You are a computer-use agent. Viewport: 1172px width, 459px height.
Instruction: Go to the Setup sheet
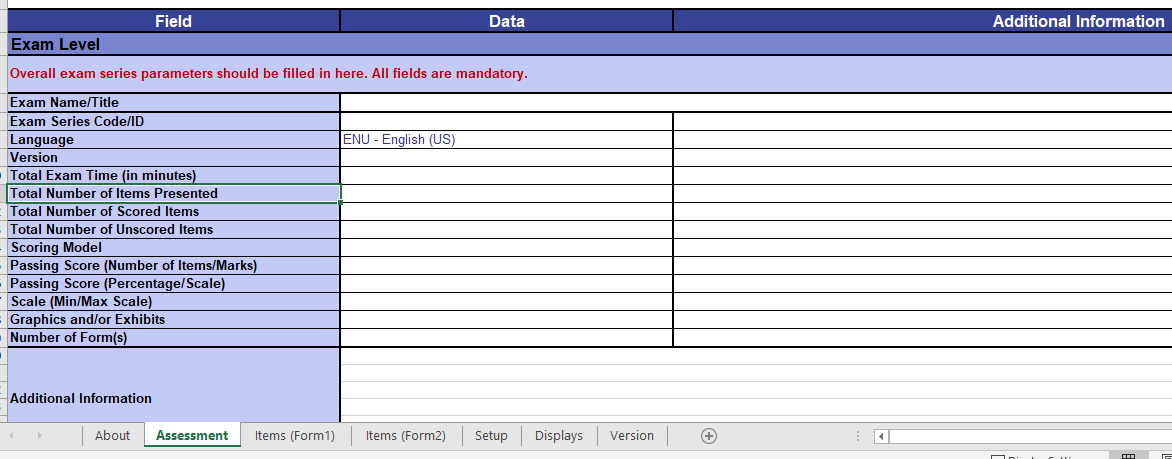[x=491, y=436]
